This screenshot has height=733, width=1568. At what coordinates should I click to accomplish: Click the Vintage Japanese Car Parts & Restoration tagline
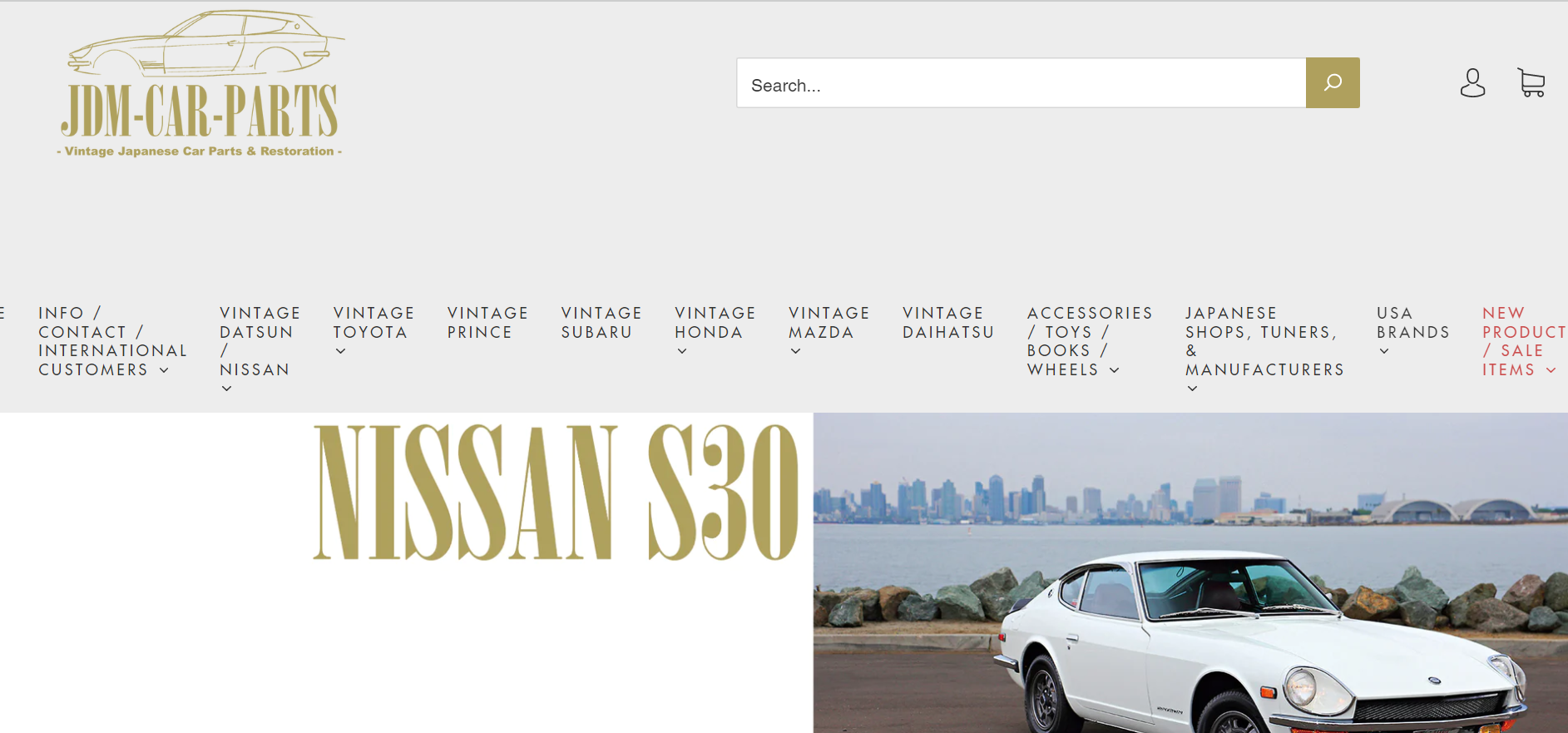click(x=200, y=151)
